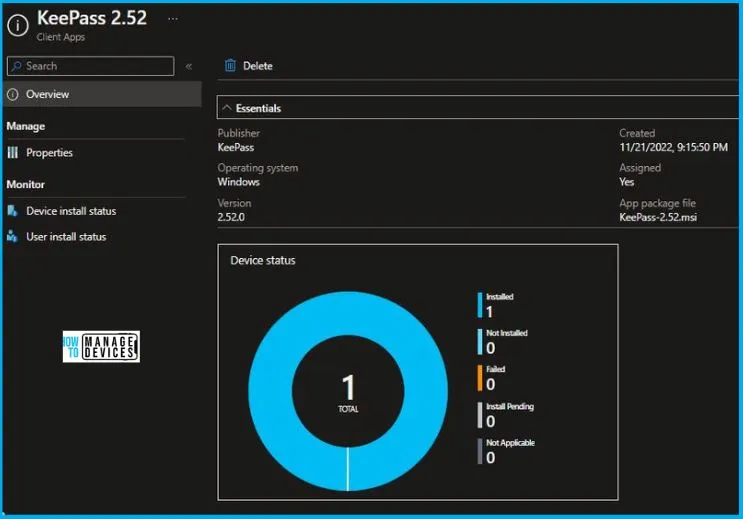This screenshot has width=743, height=519.
Task: Click the 1 TOTAL center of chart
Action: tap(348, 392)
